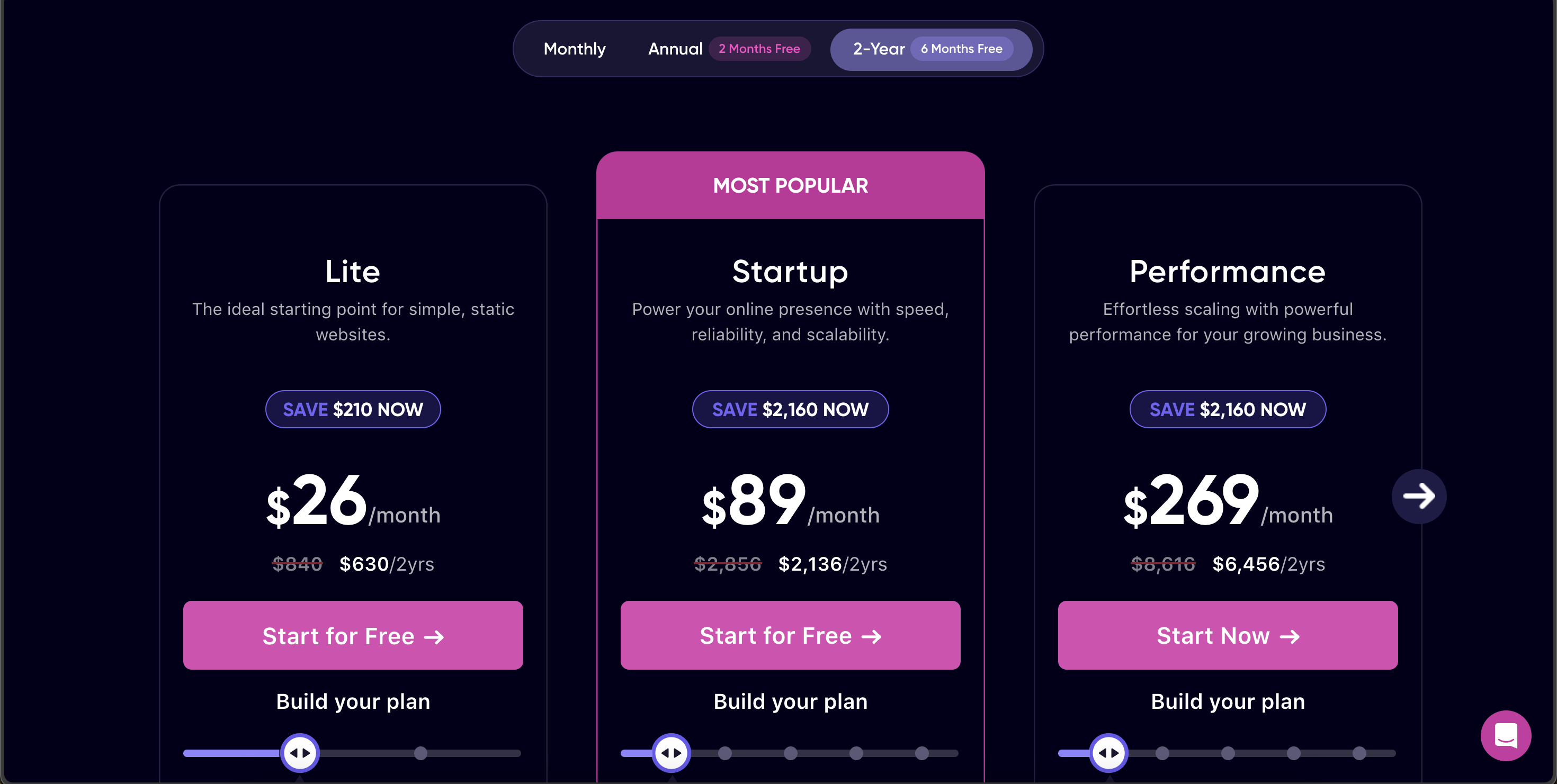Select third stop on Startup slider

(790, 753)
